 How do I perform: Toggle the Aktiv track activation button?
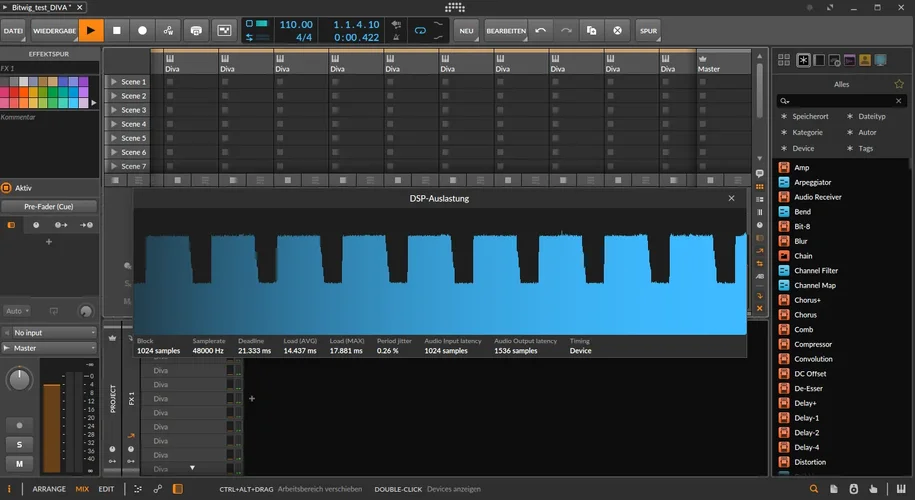coord(7,187)
